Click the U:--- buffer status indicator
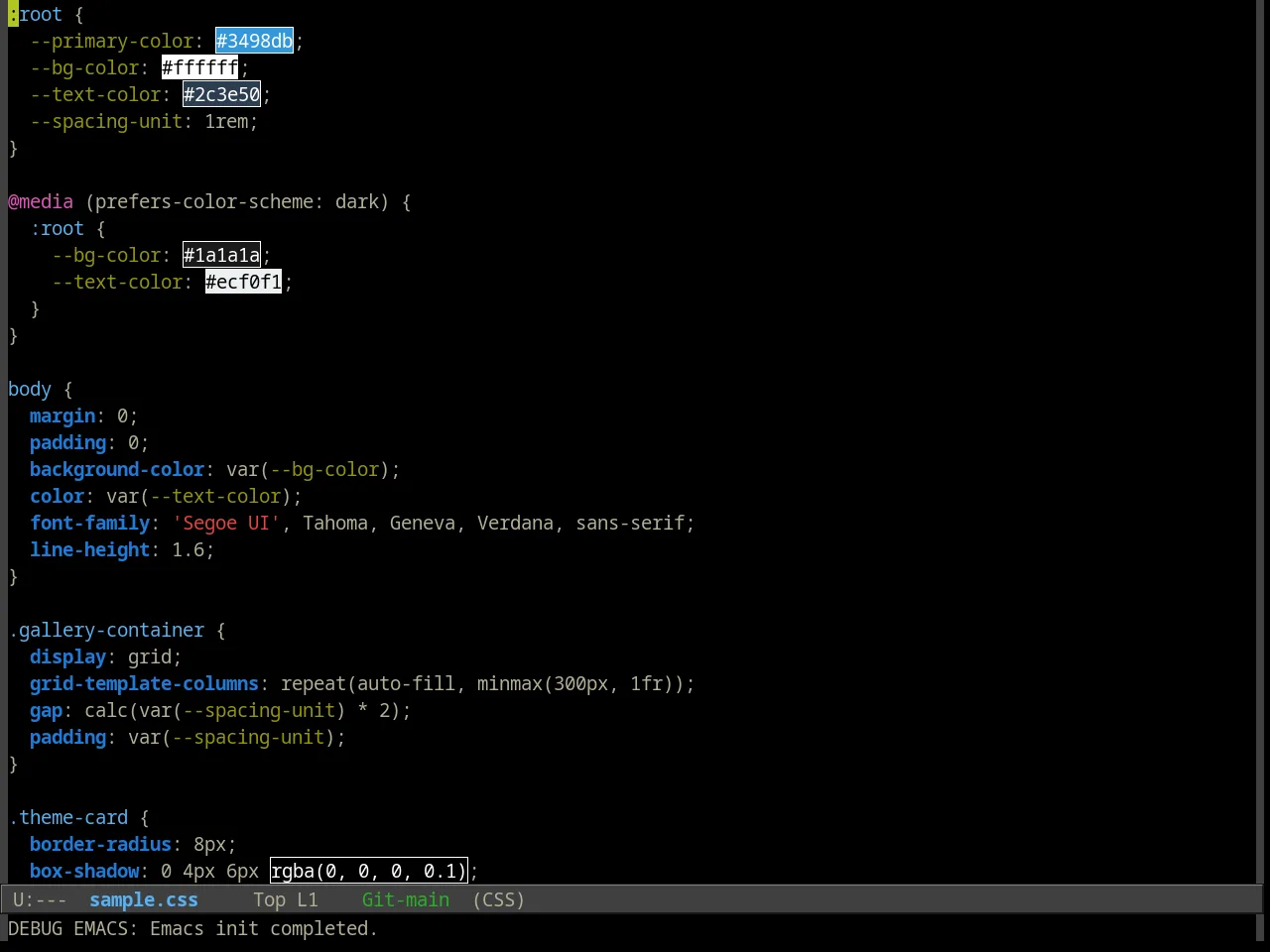Viewport: 1270px width, 952px height. pyautogui.click(x=40, y=899)
